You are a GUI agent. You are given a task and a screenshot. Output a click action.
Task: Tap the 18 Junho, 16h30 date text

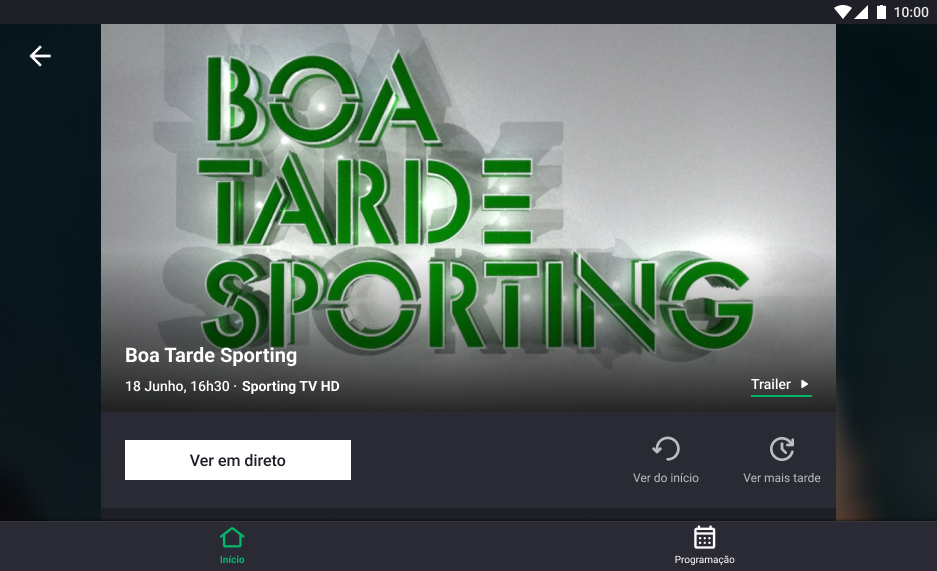click(177, 386)
